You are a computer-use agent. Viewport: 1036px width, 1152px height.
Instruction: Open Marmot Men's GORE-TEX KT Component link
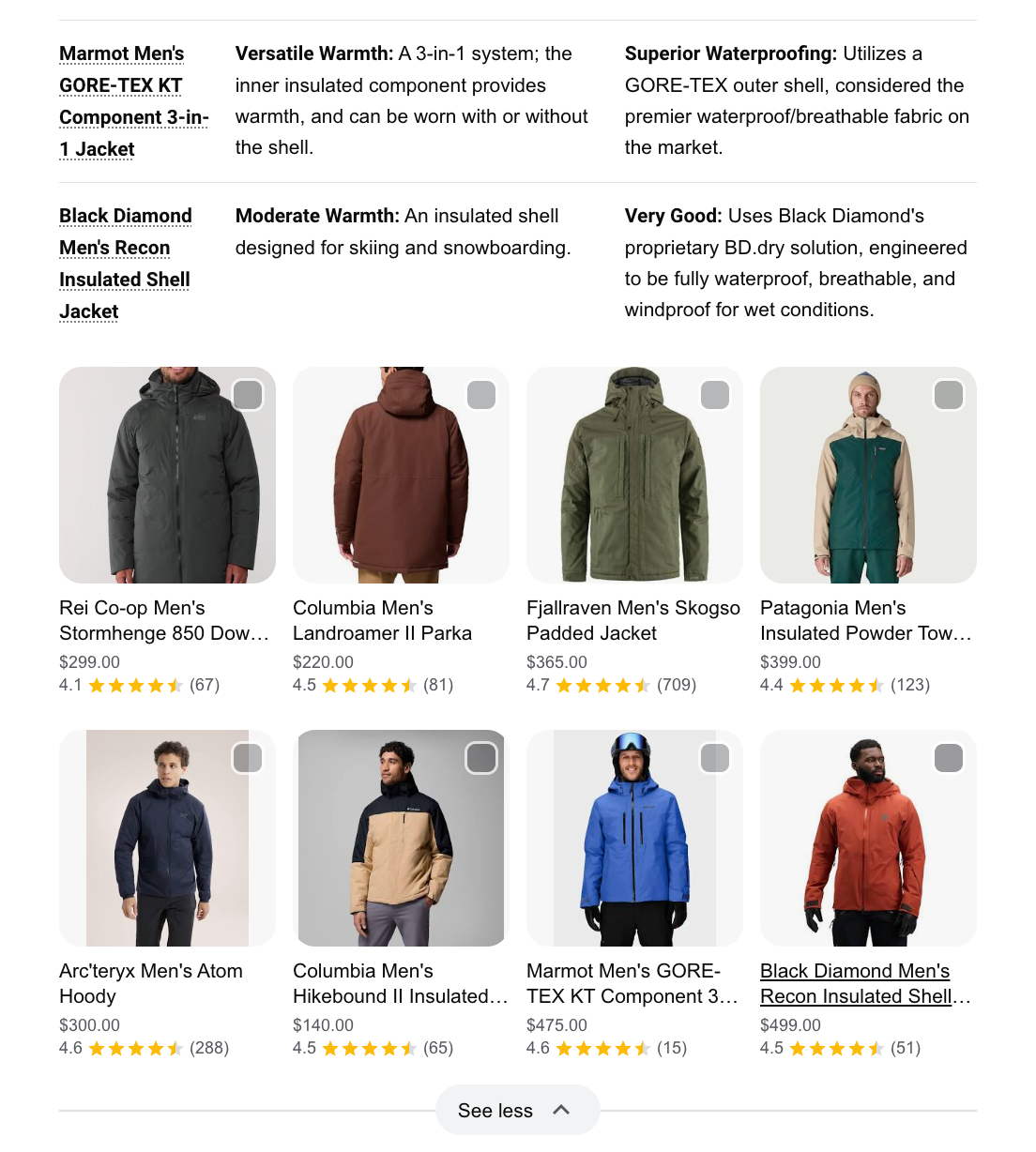pos(133,101)
